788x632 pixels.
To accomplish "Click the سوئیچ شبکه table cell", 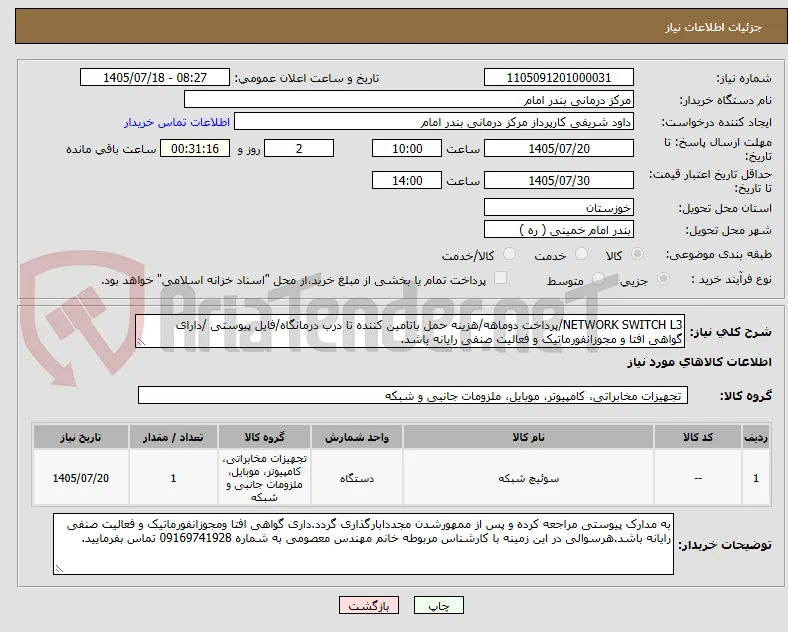I will pyautogui.click(x=528, y=478).
